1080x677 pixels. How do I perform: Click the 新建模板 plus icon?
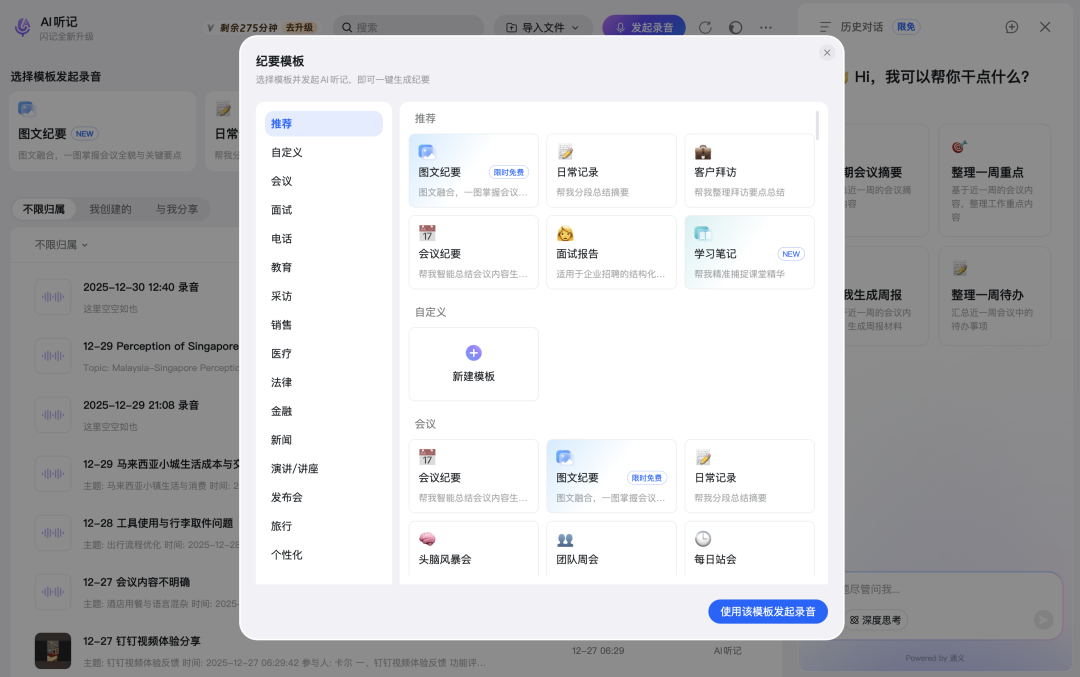point(473,352)
